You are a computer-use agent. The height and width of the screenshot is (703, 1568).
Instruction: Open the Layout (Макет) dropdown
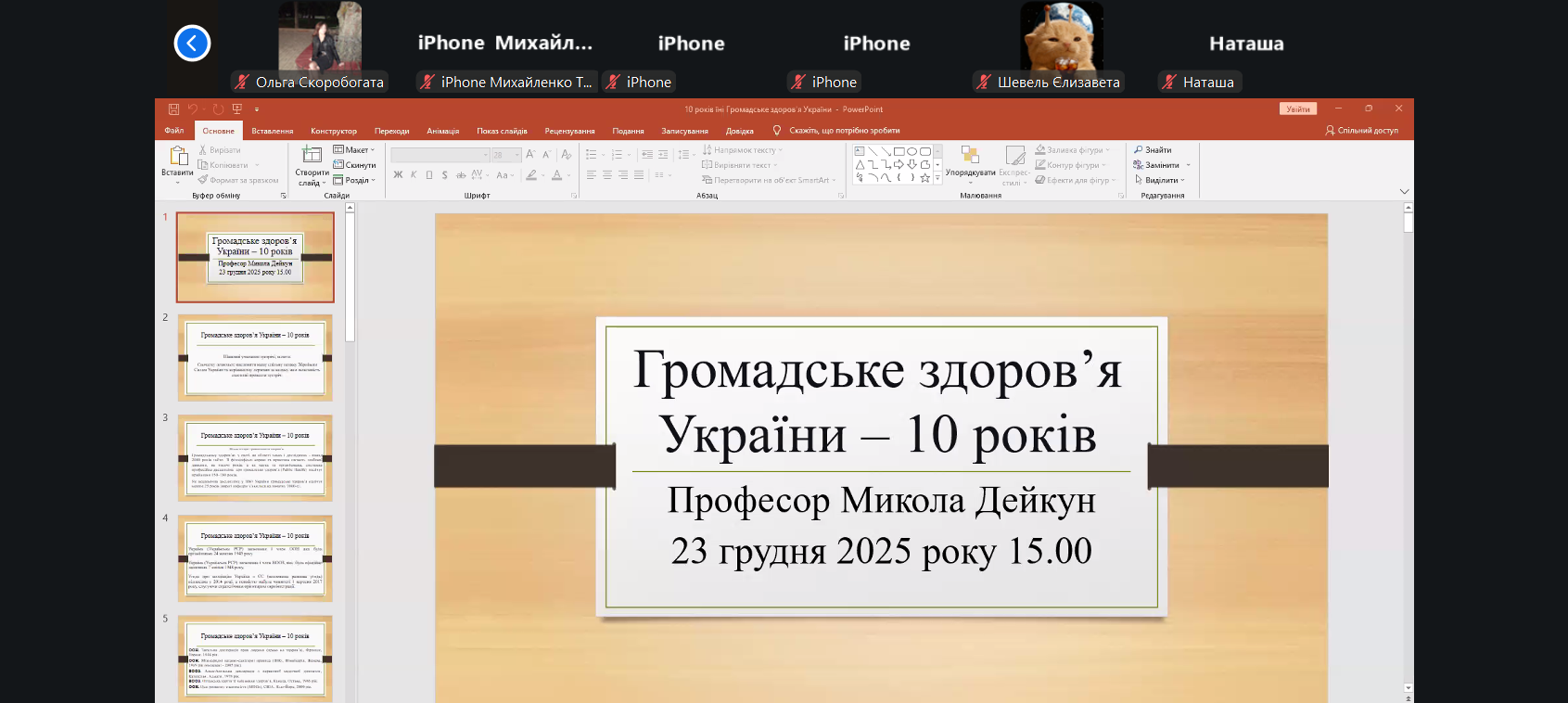[x=355, y=150]
